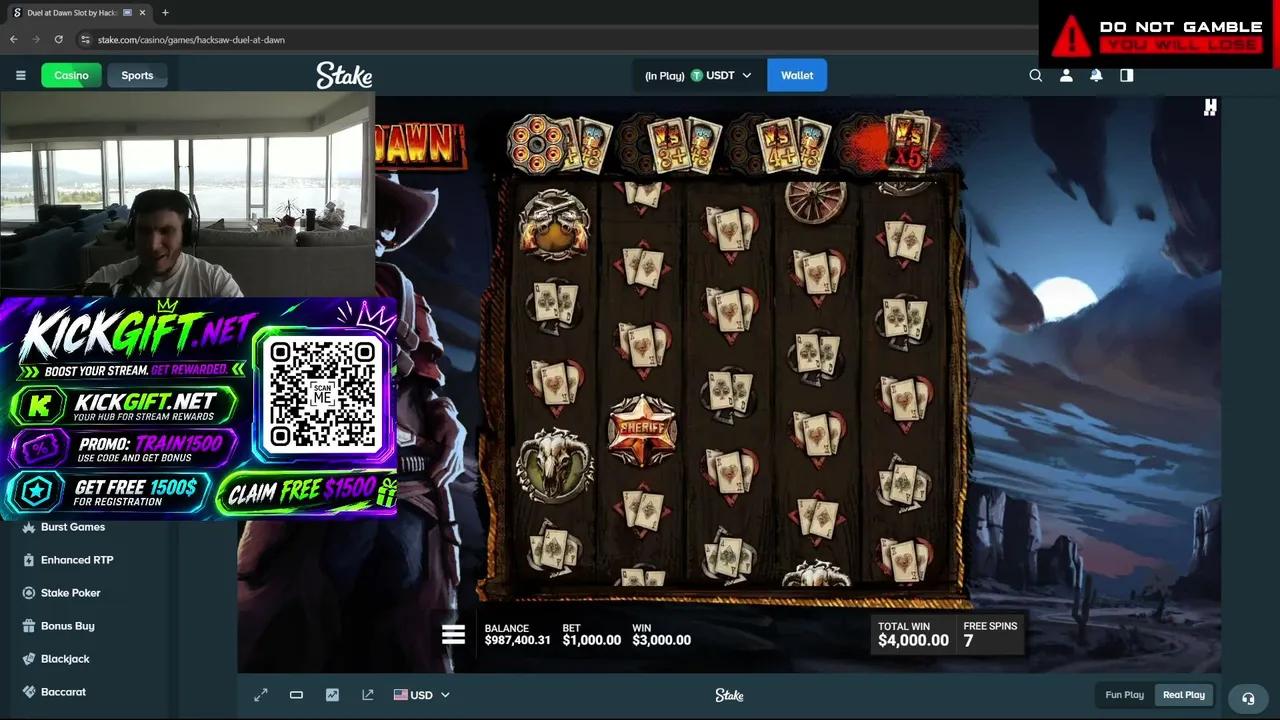Image resolution: width=1280 pixels, height=720 pixels.
Task: Click the free spins count 7
Action: tap(968, 641)
